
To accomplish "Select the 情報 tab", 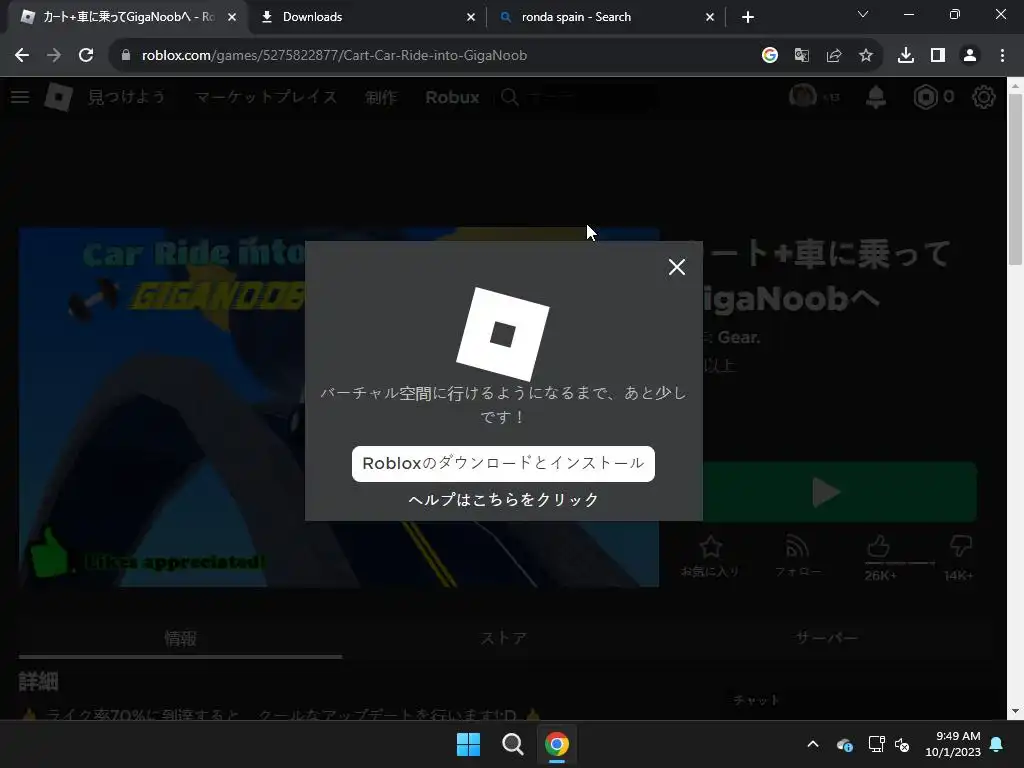I will [180, 638].
